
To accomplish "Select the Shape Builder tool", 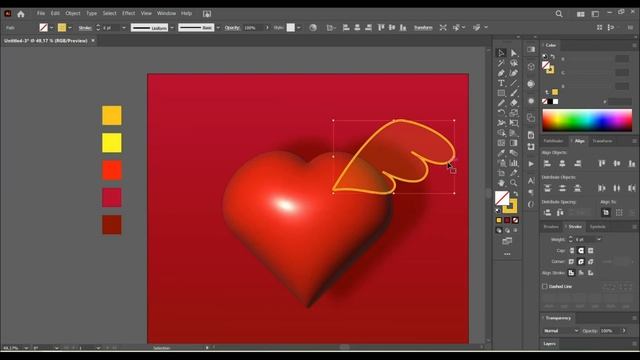I will point(501,133).
